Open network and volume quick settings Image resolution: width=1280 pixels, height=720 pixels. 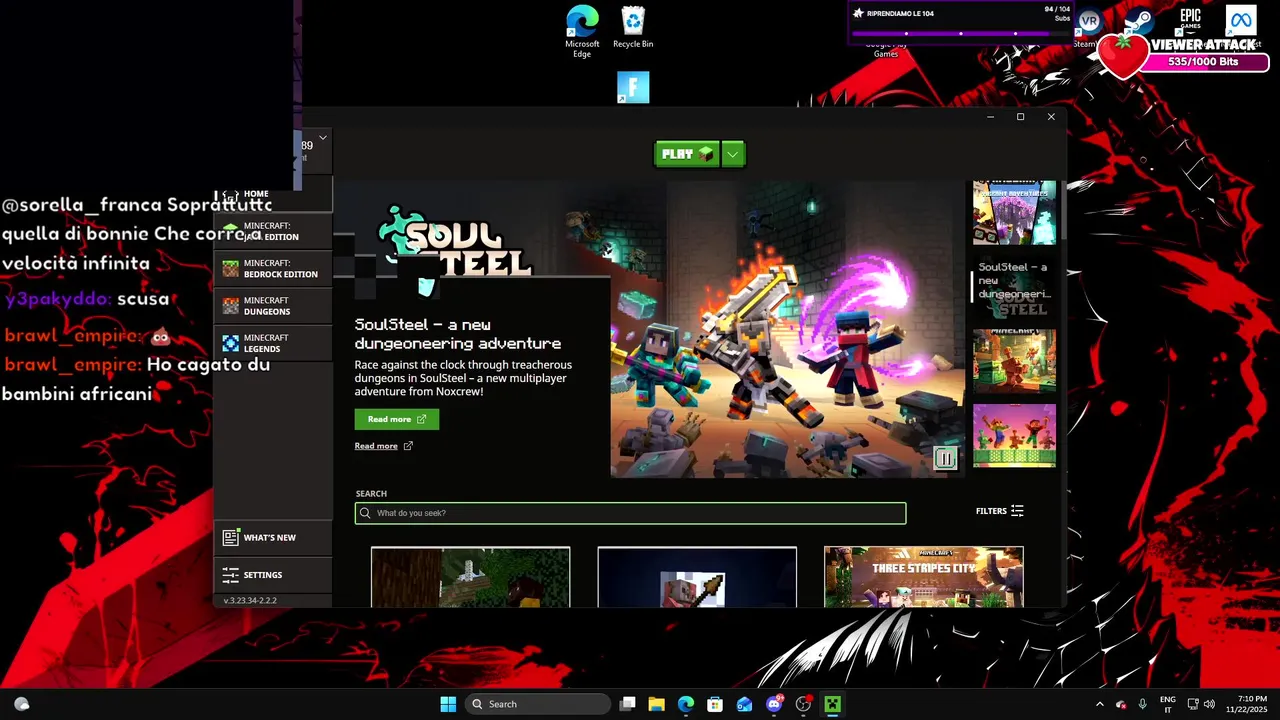point(1201,704)
